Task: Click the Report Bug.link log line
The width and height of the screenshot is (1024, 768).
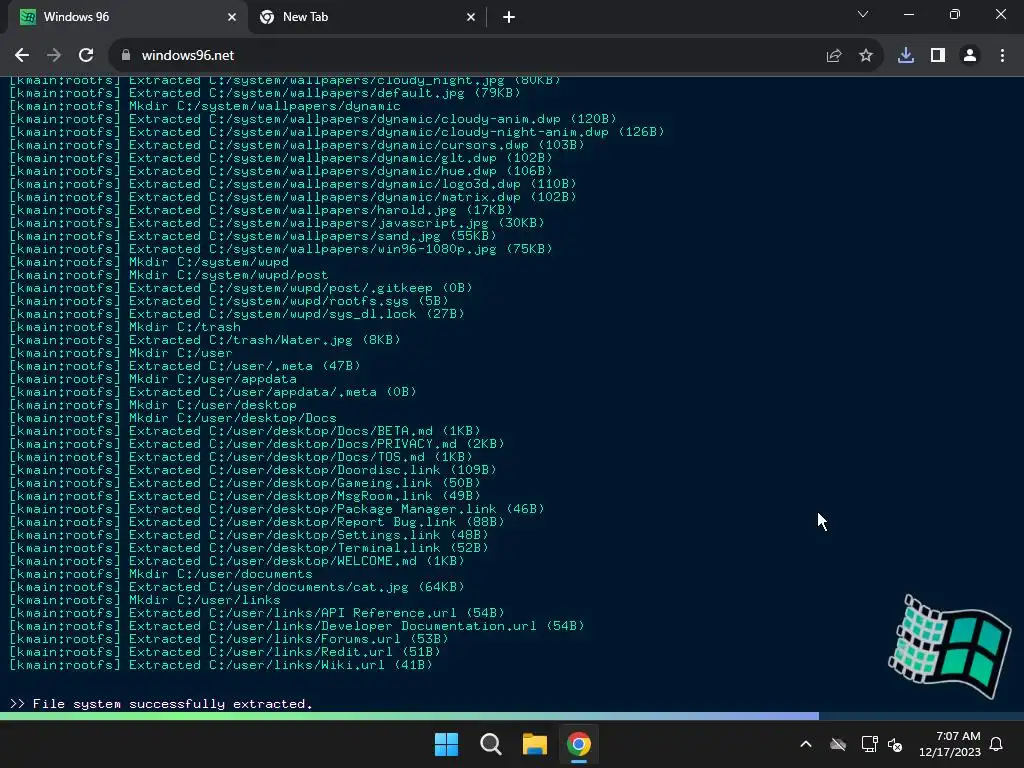Action: coord(257,522)
